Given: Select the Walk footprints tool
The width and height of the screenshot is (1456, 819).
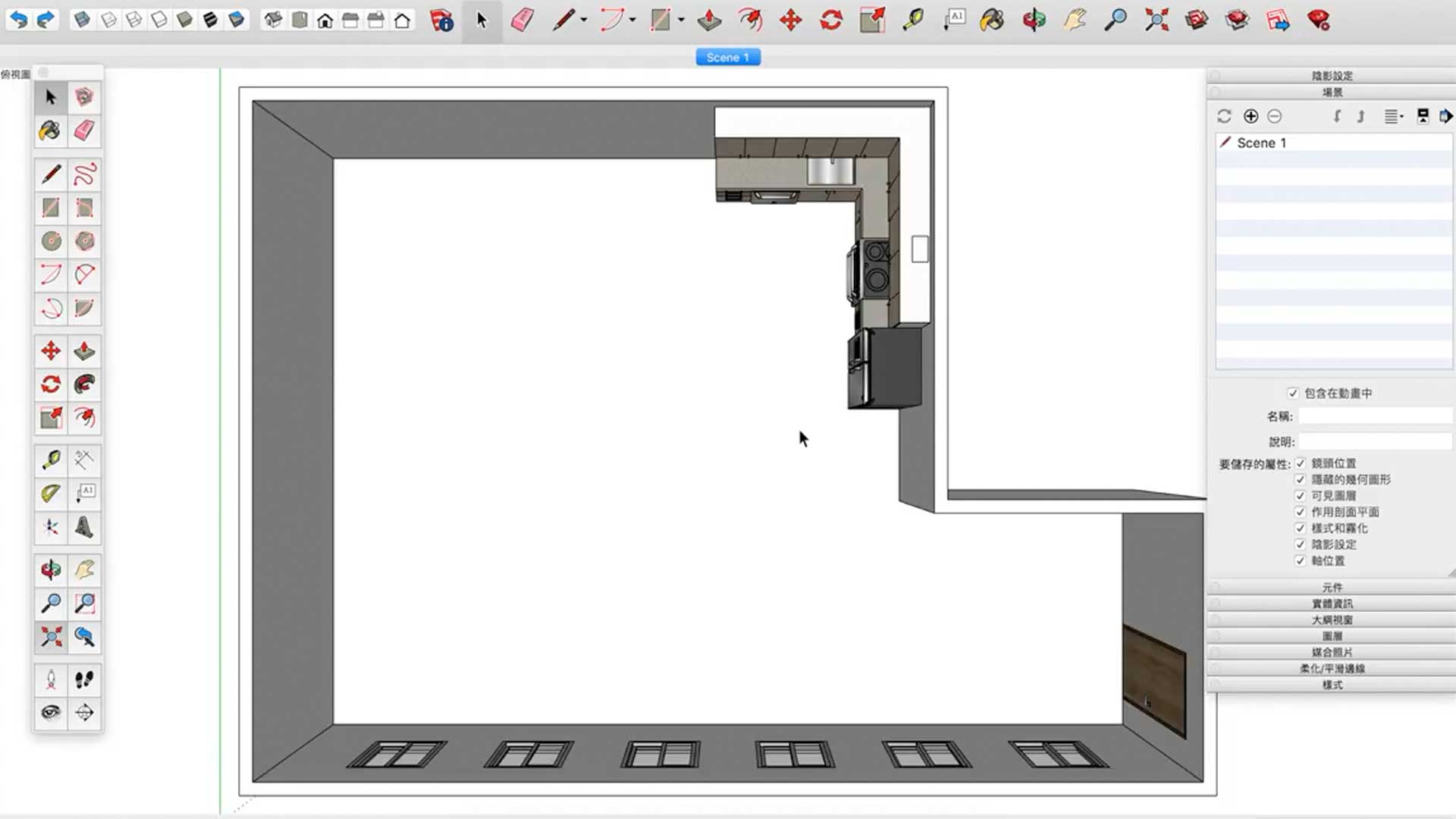Looking at the screenshot, I should (84, 679).
